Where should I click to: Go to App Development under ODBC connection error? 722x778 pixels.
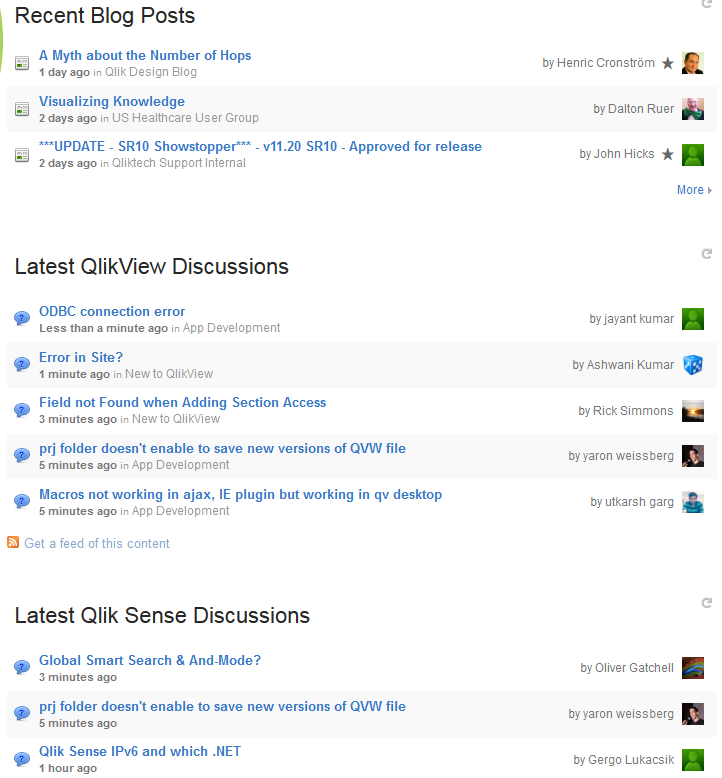(231, 328)
